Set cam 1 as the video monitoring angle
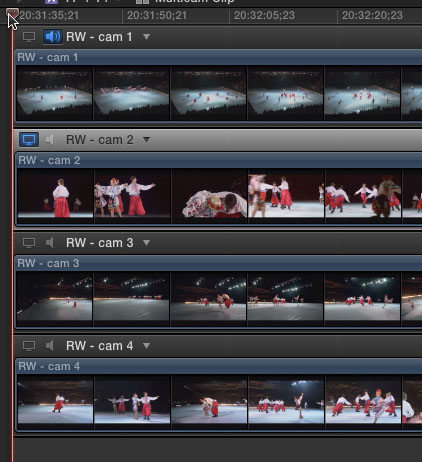 (29, 37)
